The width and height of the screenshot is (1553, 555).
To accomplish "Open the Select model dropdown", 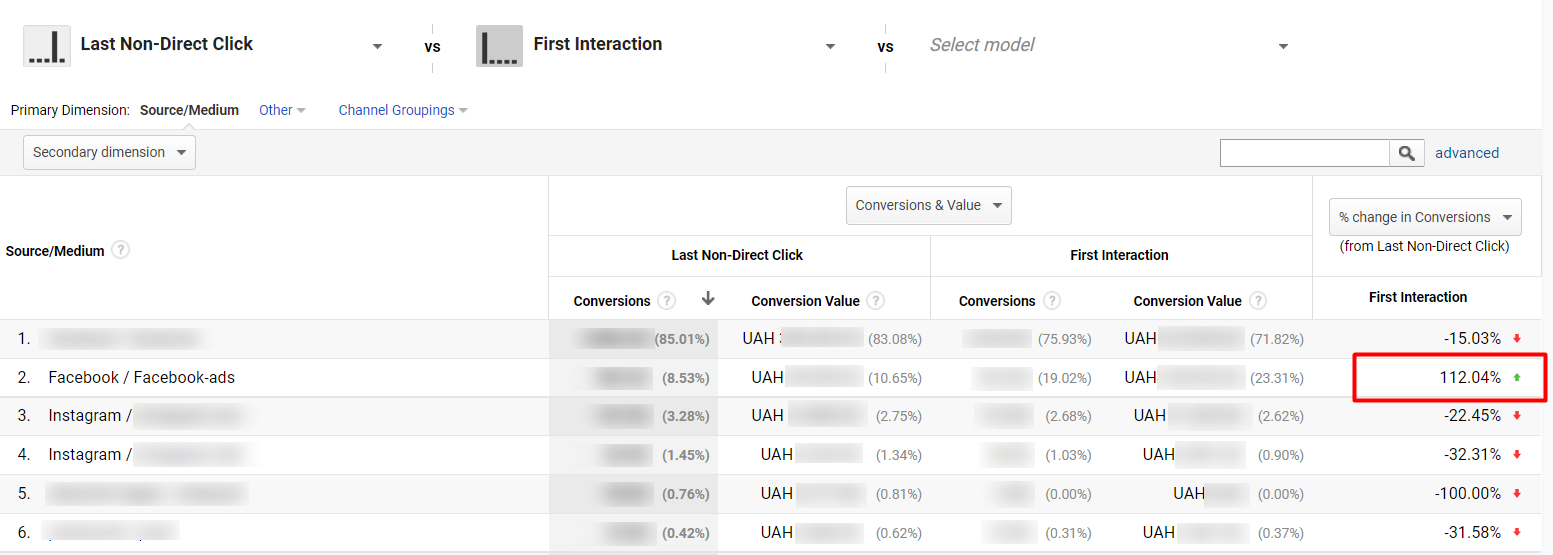I will pyautogui.click(x=1283, y=46).
